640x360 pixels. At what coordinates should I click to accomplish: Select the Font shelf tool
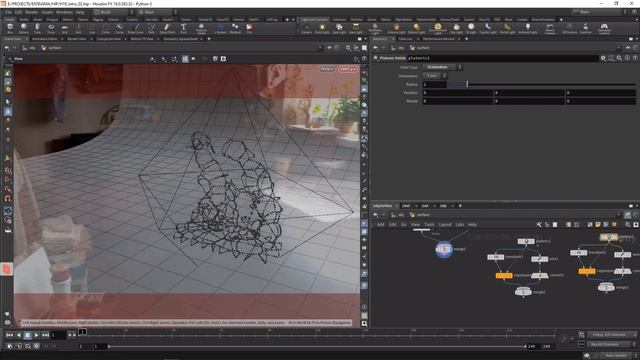click(183, 28)
